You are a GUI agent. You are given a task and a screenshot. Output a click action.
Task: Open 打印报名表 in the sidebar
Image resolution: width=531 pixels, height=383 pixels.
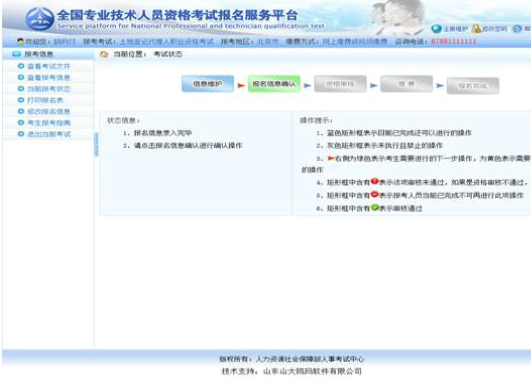(x=45, y=100)
